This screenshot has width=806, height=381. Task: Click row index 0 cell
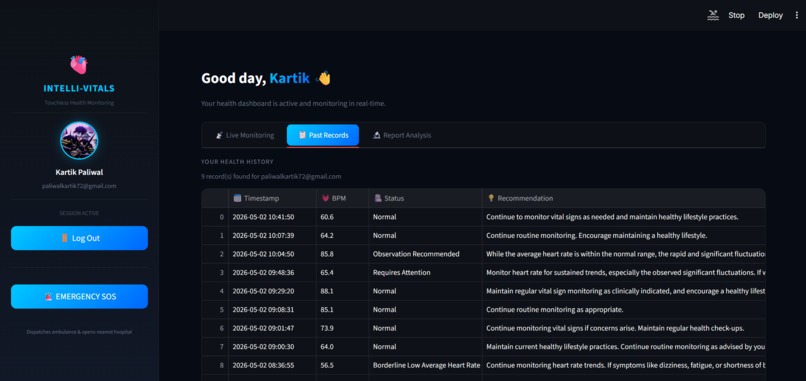point(215,217)
